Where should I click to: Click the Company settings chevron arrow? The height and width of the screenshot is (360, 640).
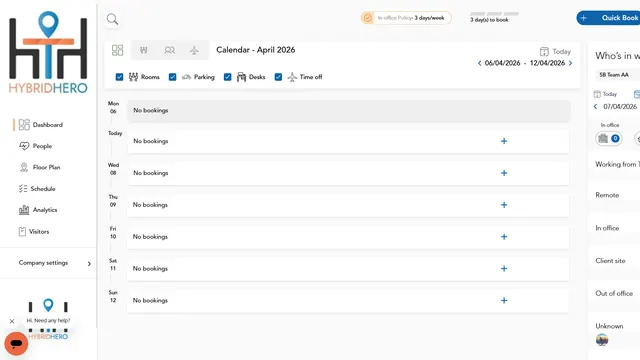pos(89,264)
